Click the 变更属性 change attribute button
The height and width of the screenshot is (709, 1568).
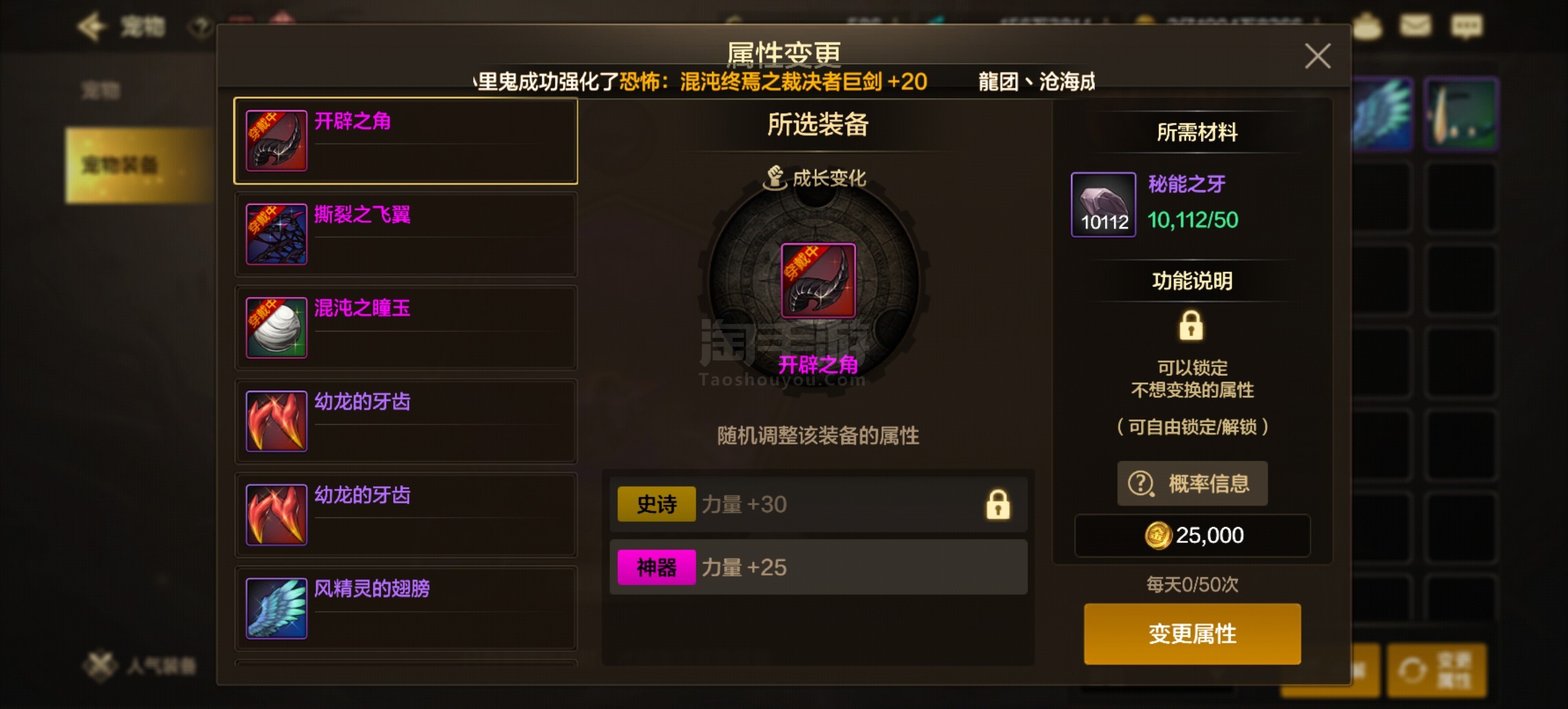pos(1192,634)
